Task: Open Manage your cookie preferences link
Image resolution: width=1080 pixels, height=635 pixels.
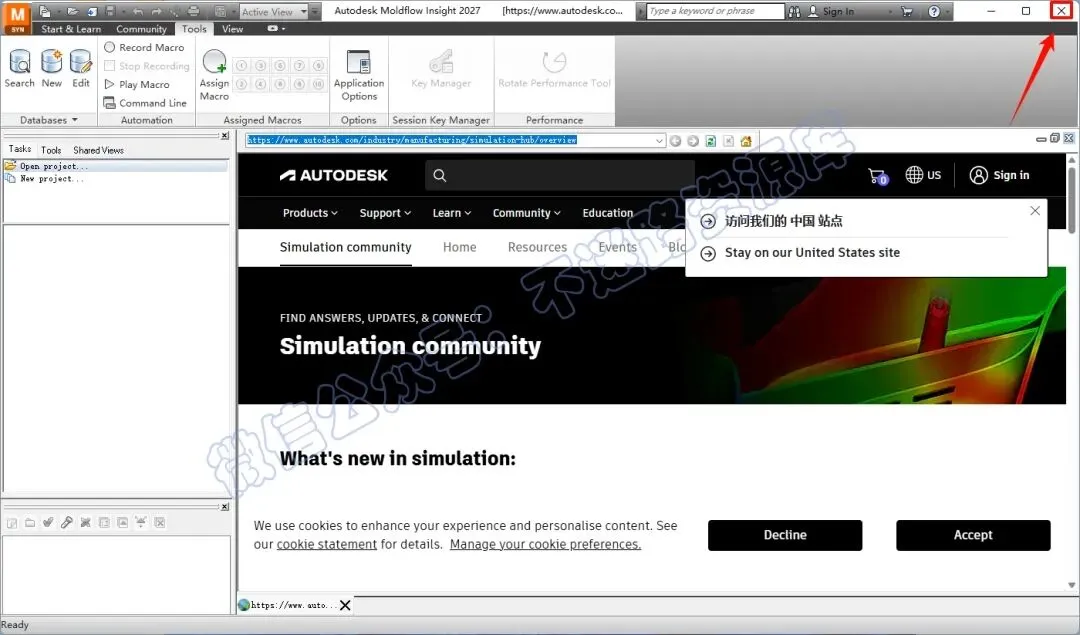Action: click(x=546, y=544)
